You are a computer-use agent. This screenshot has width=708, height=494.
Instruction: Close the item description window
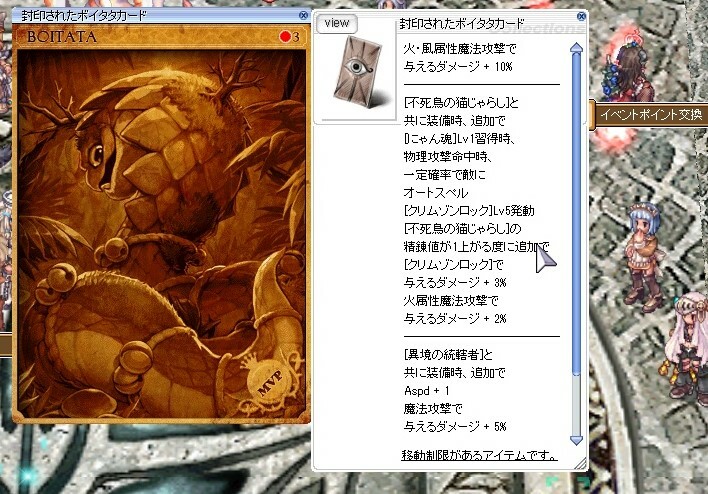coord(581,16)
